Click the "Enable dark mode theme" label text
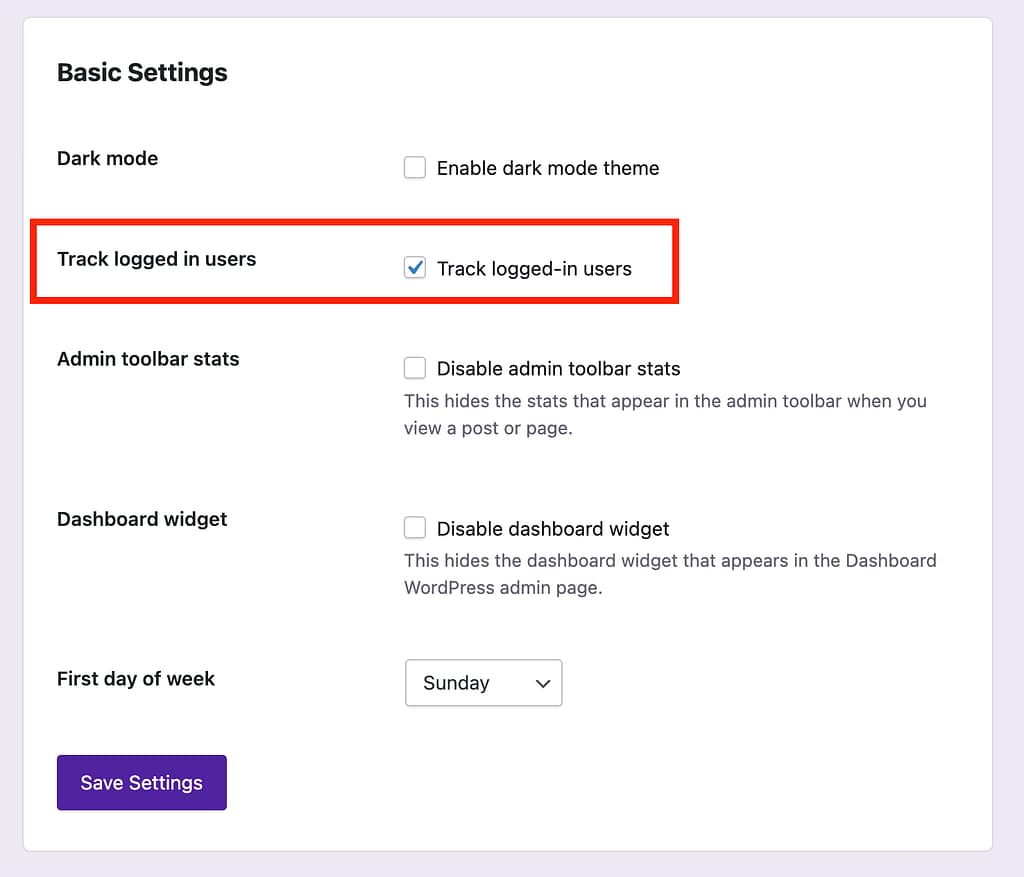 (x=548, y=168)
